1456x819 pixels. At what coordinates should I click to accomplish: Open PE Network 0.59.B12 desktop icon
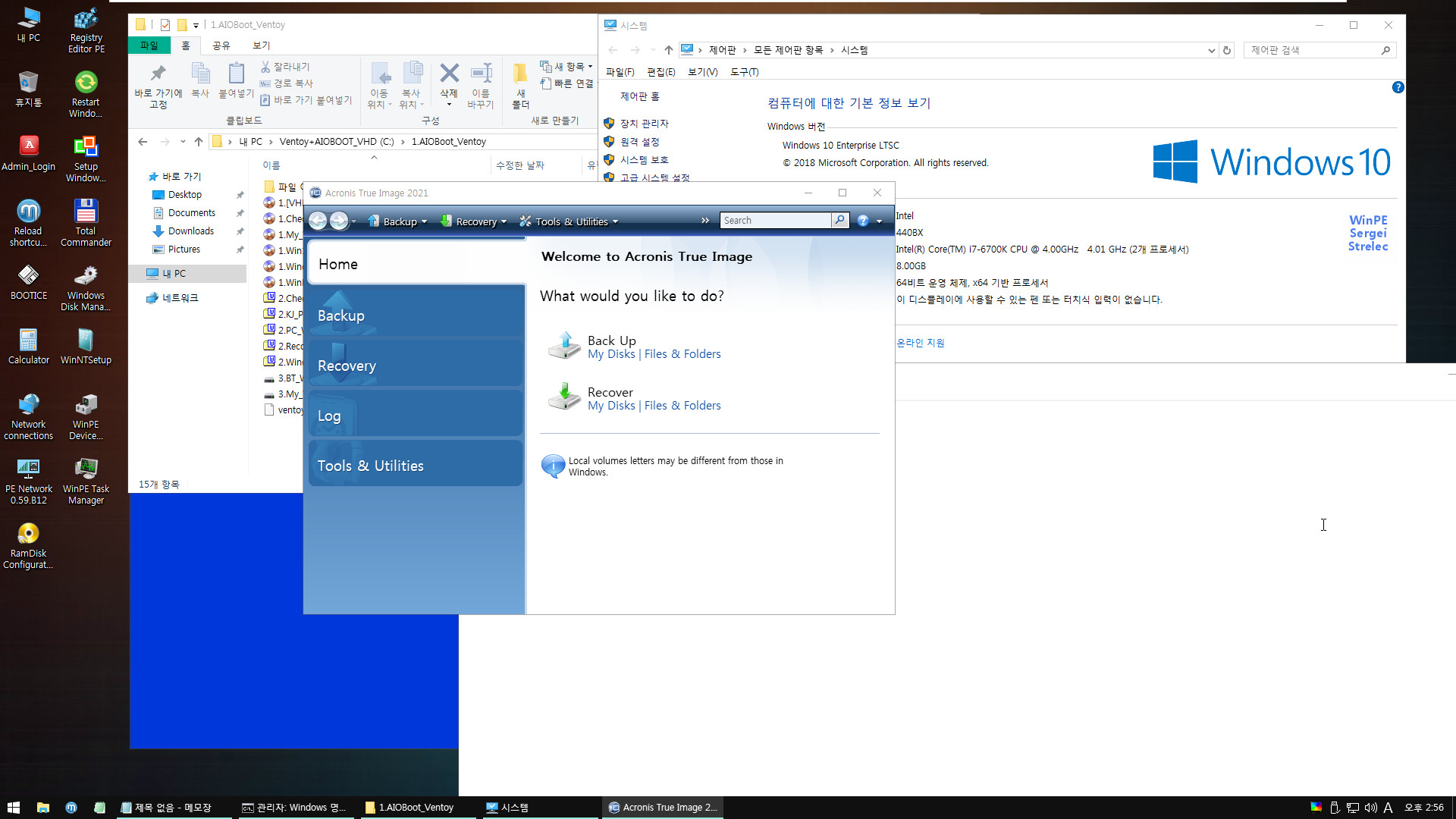(28, 481)
